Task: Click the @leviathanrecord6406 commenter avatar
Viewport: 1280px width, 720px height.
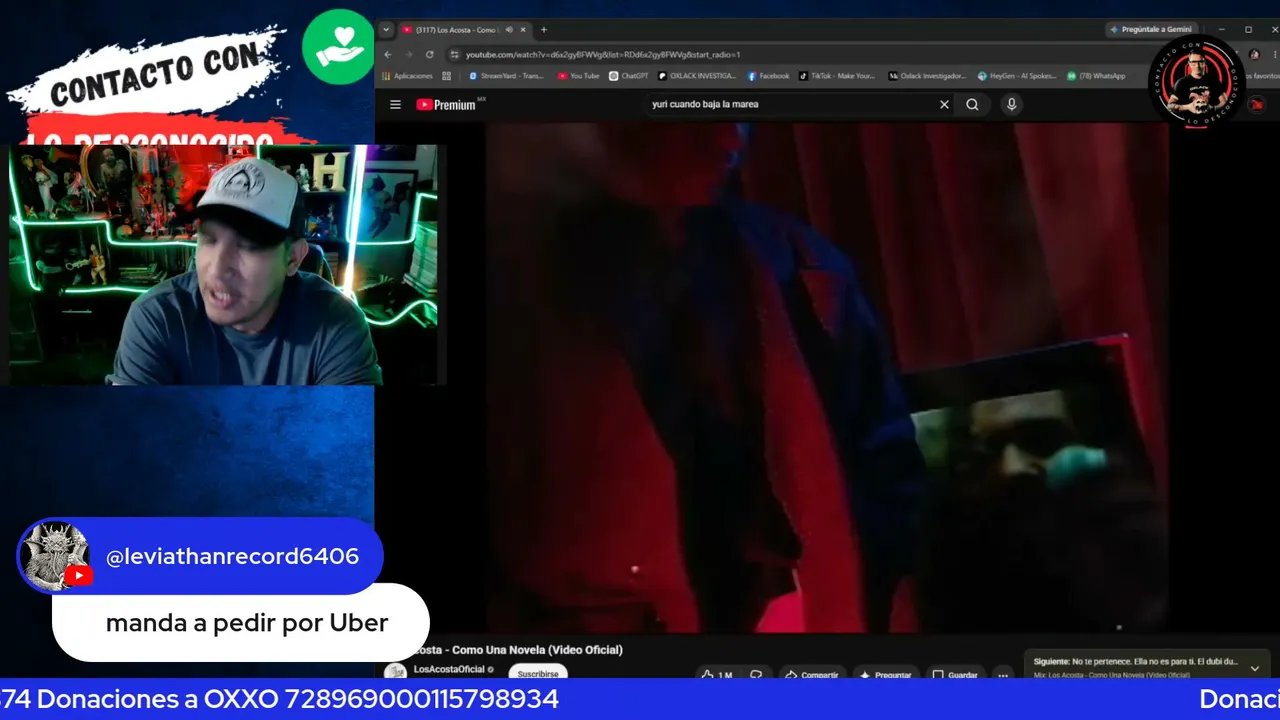Action: (x=55, y=556)
